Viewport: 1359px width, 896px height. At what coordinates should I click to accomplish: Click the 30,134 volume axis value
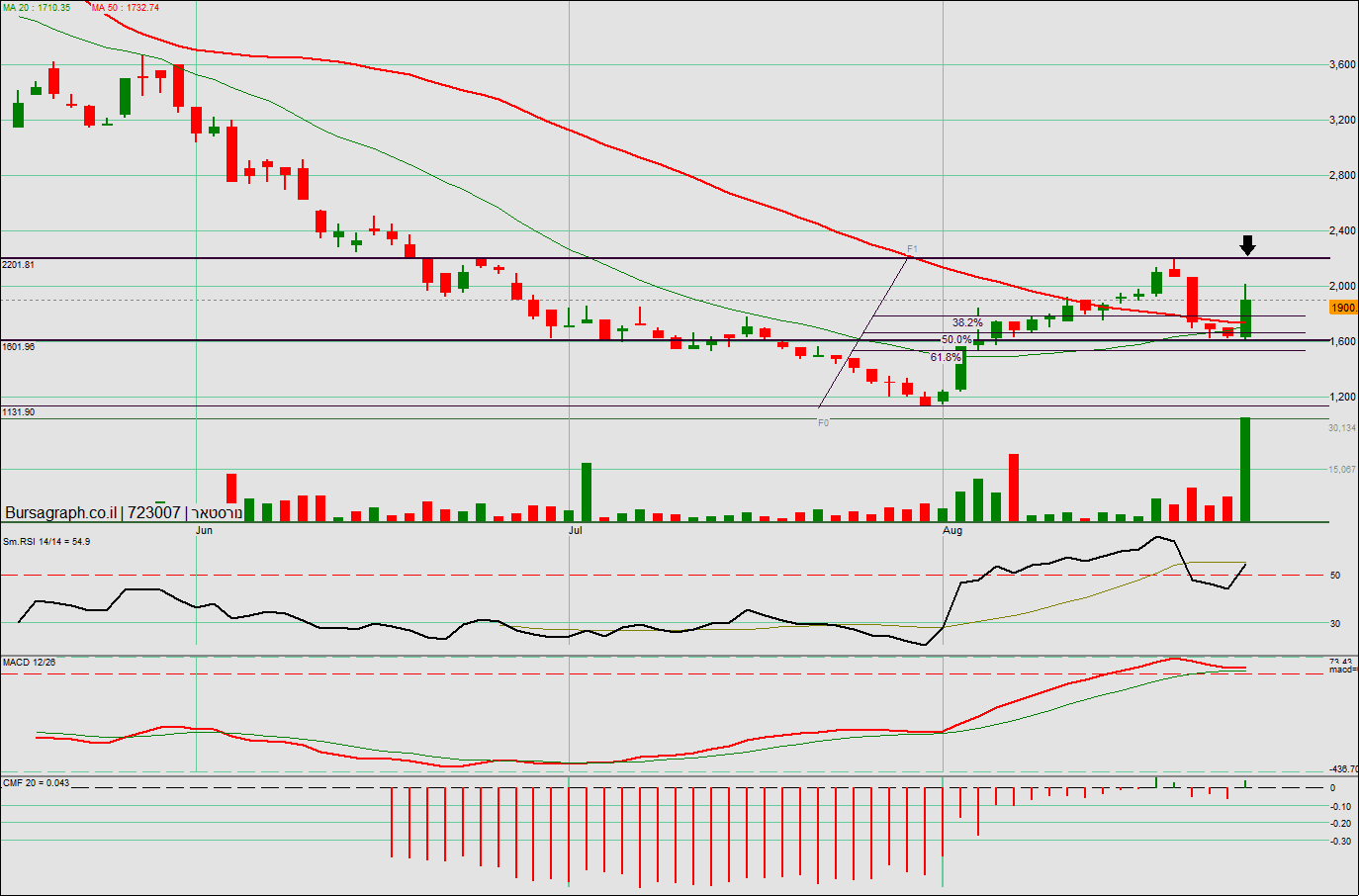click(1342, 428)
